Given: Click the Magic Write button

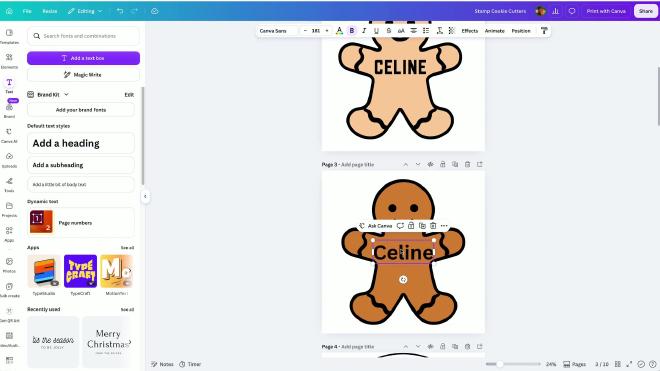Looking at the screenshot, I should coord(83,75).
